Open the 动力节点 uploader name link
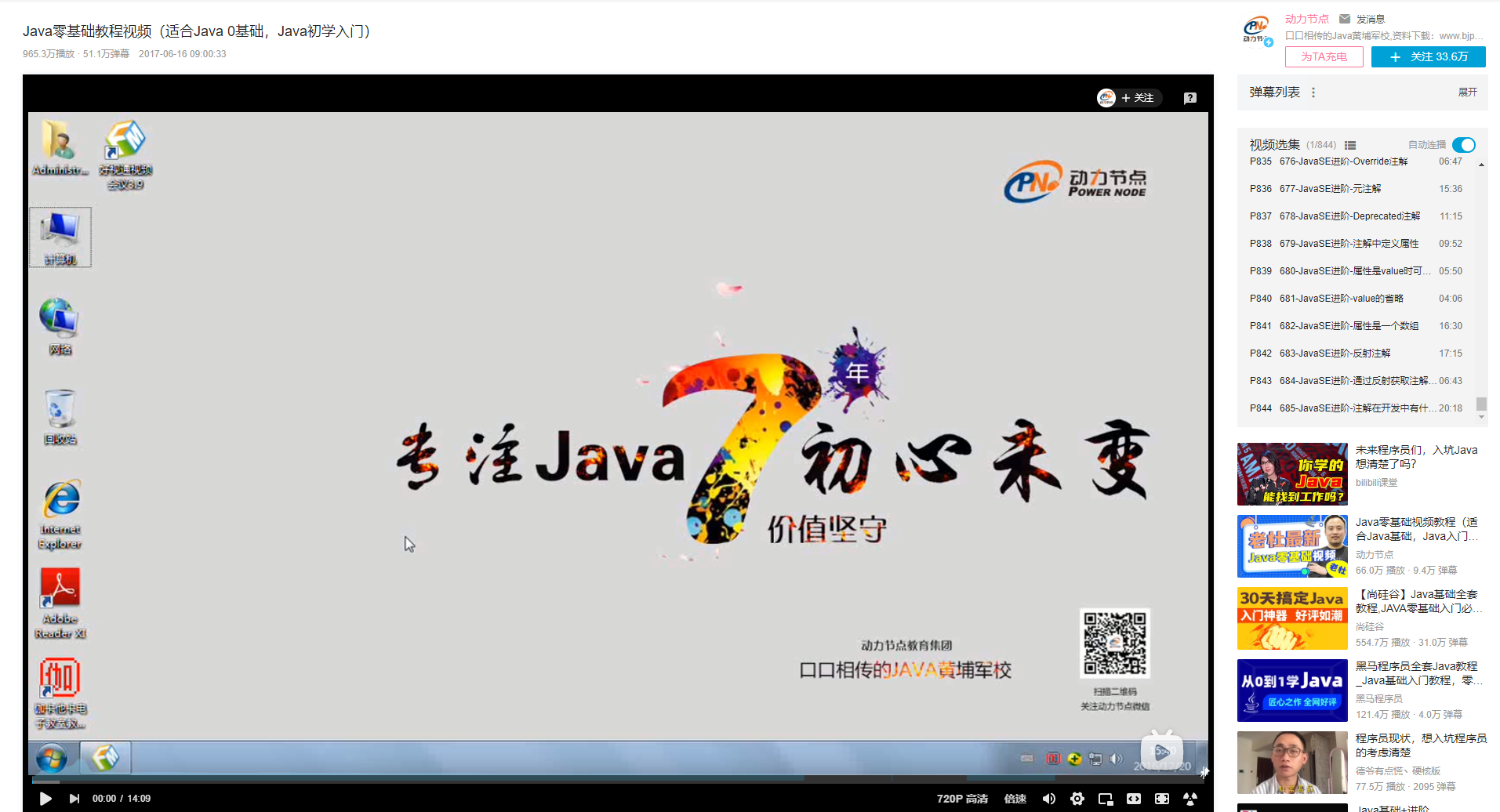Viewport: 1500px width, 812px height. [x=1306, y=19]
